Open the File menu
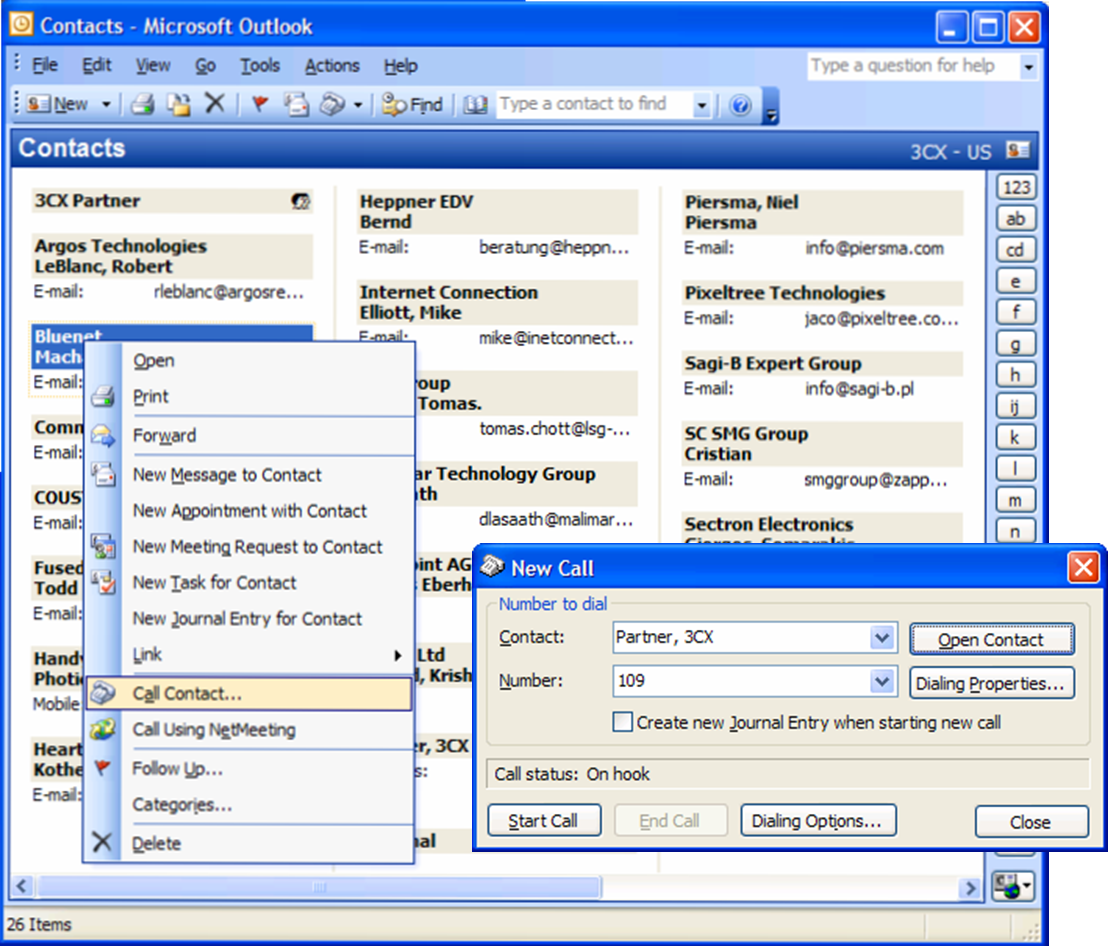This screenshot has width=1108, height=946. pyautogui.click(x=45, y=66)
